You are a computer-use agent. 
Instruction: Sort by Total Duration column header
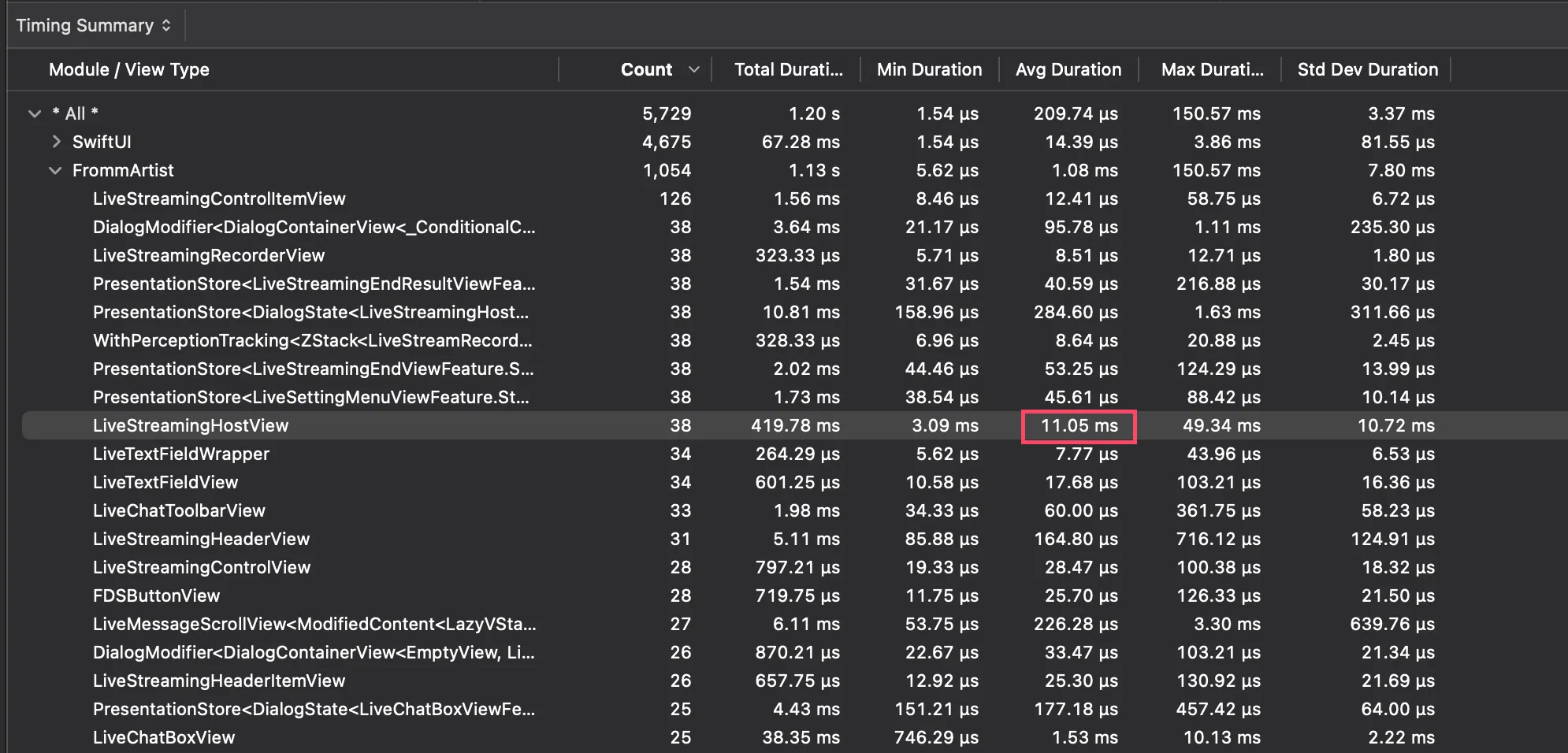point(788,69)
